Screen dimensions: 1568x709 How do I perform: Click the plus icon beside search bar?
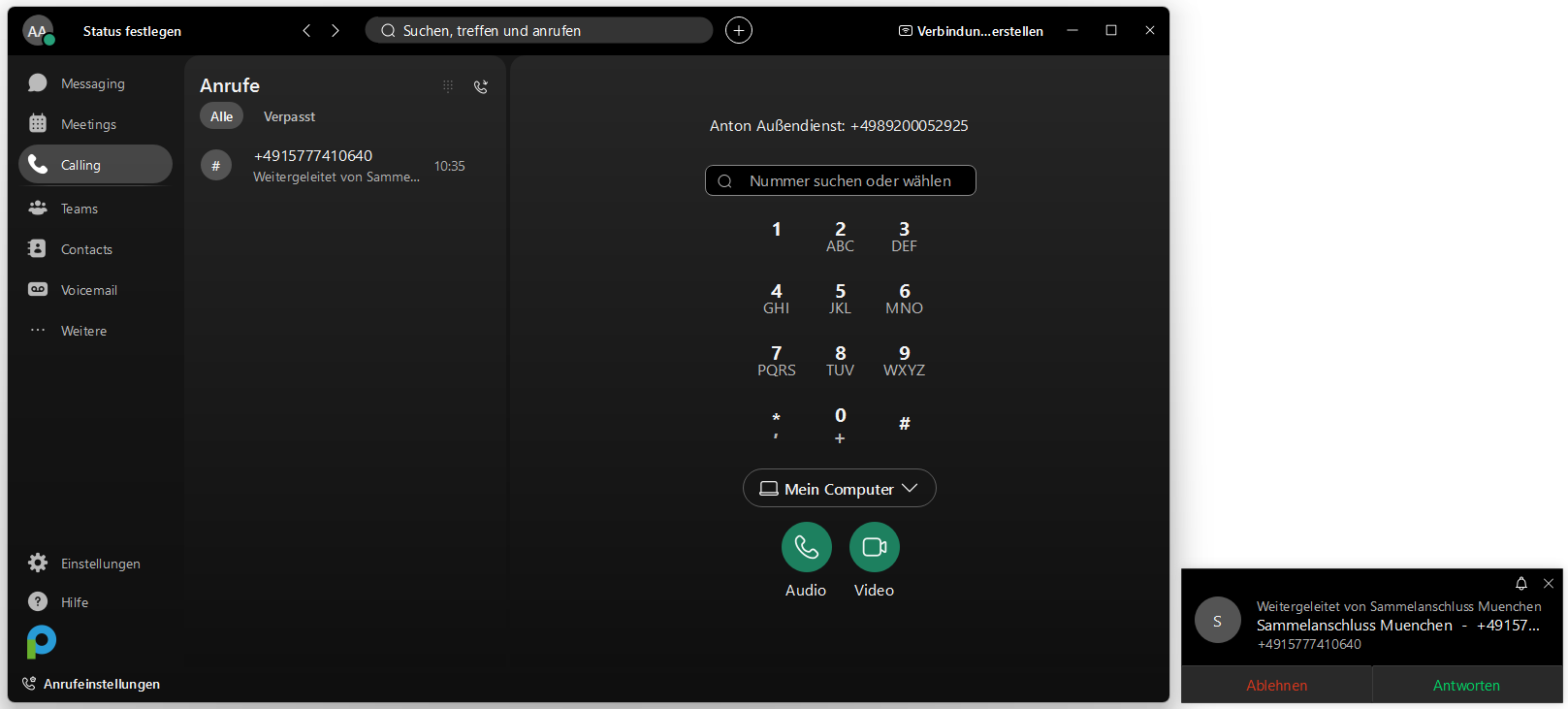click(739, 31)
